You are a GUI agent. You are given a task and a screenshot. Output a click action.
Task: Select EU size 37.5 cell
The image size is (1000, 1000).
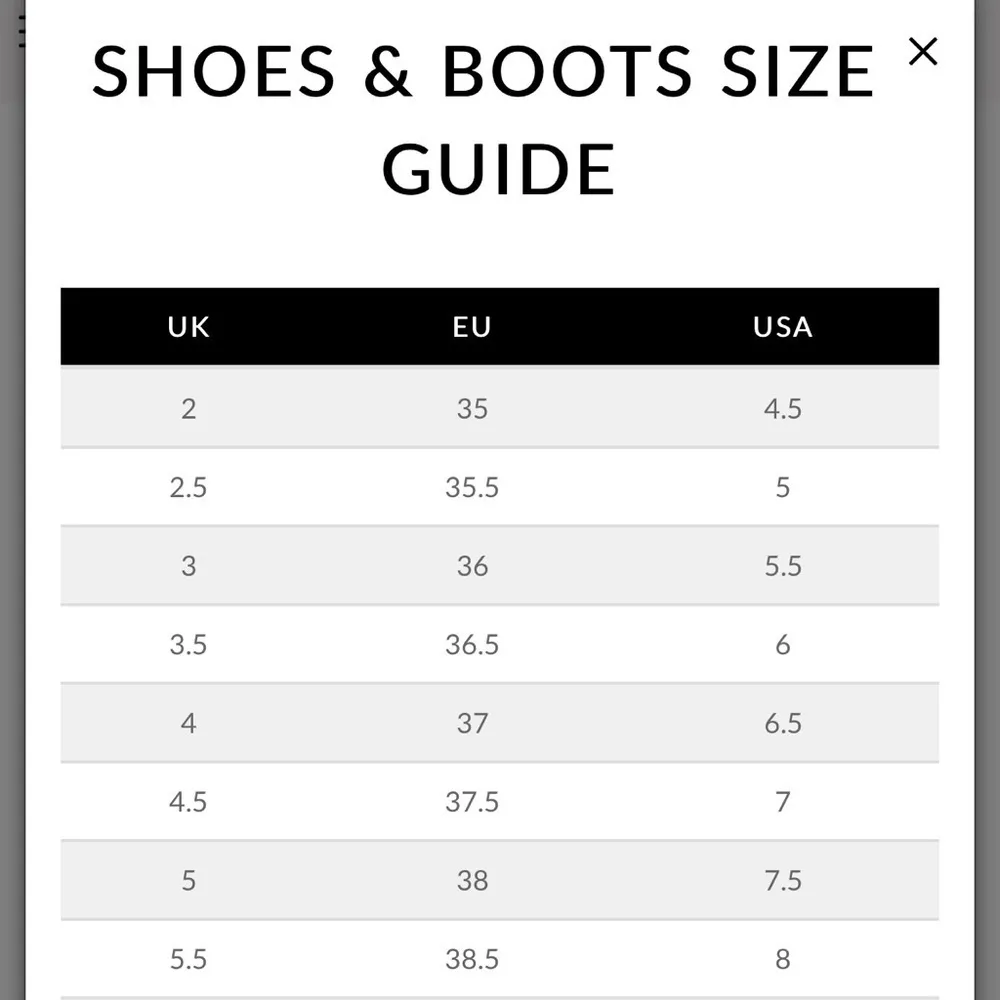(472, 802)
